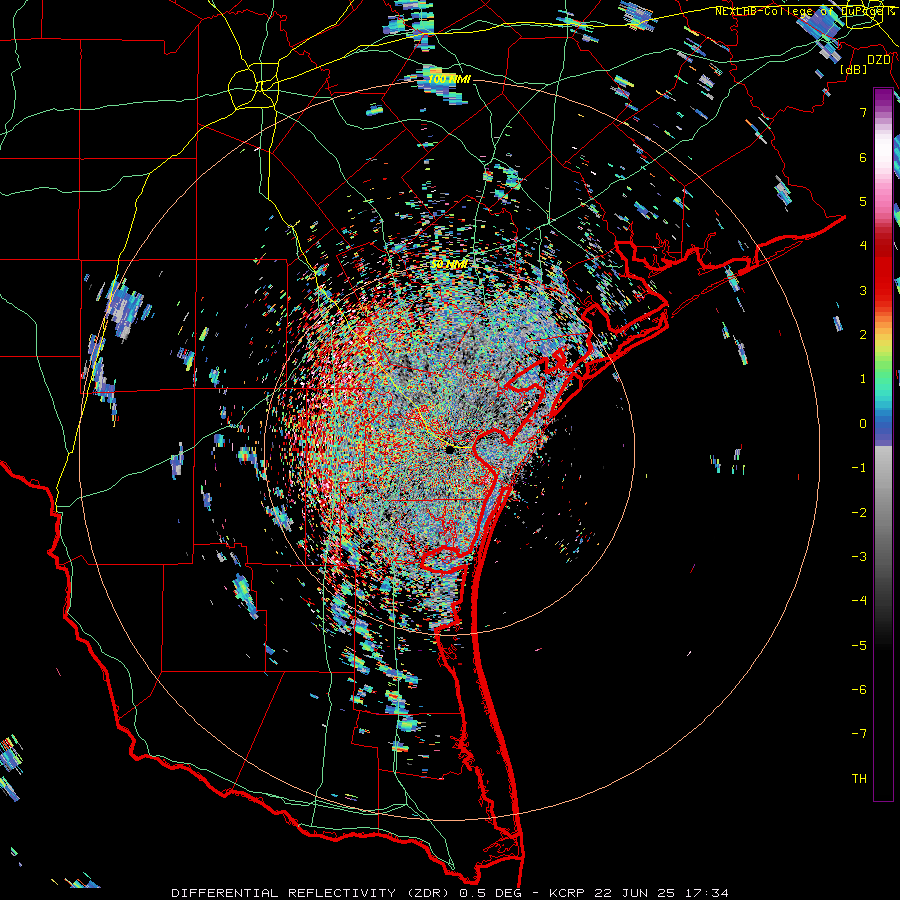
Task: Click the "3" value on the color scale
Action: (863, 290)
